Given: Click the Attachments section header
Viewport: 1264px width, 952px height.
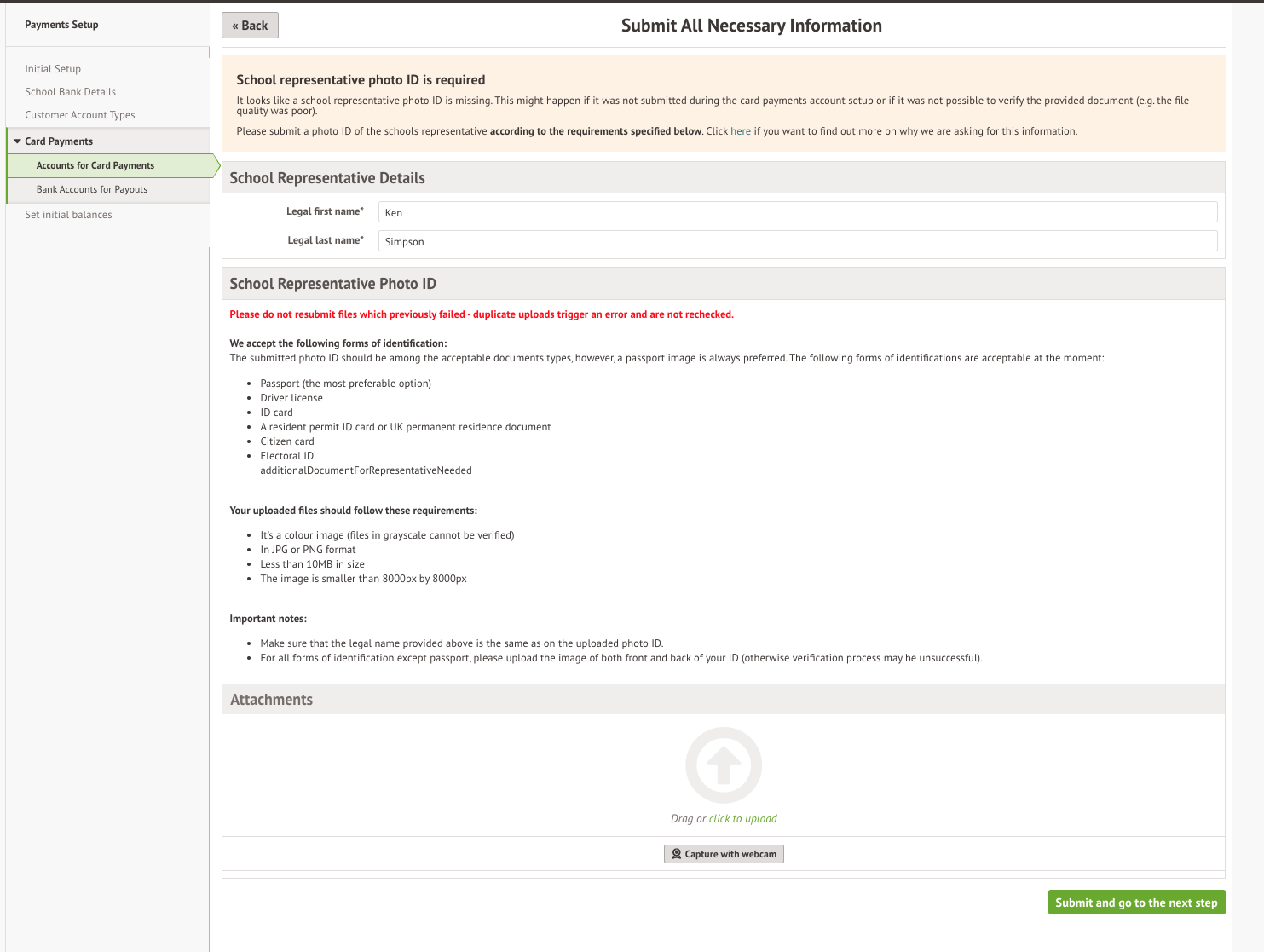Looking at the screenshot, I should click(x=272, y=700).
